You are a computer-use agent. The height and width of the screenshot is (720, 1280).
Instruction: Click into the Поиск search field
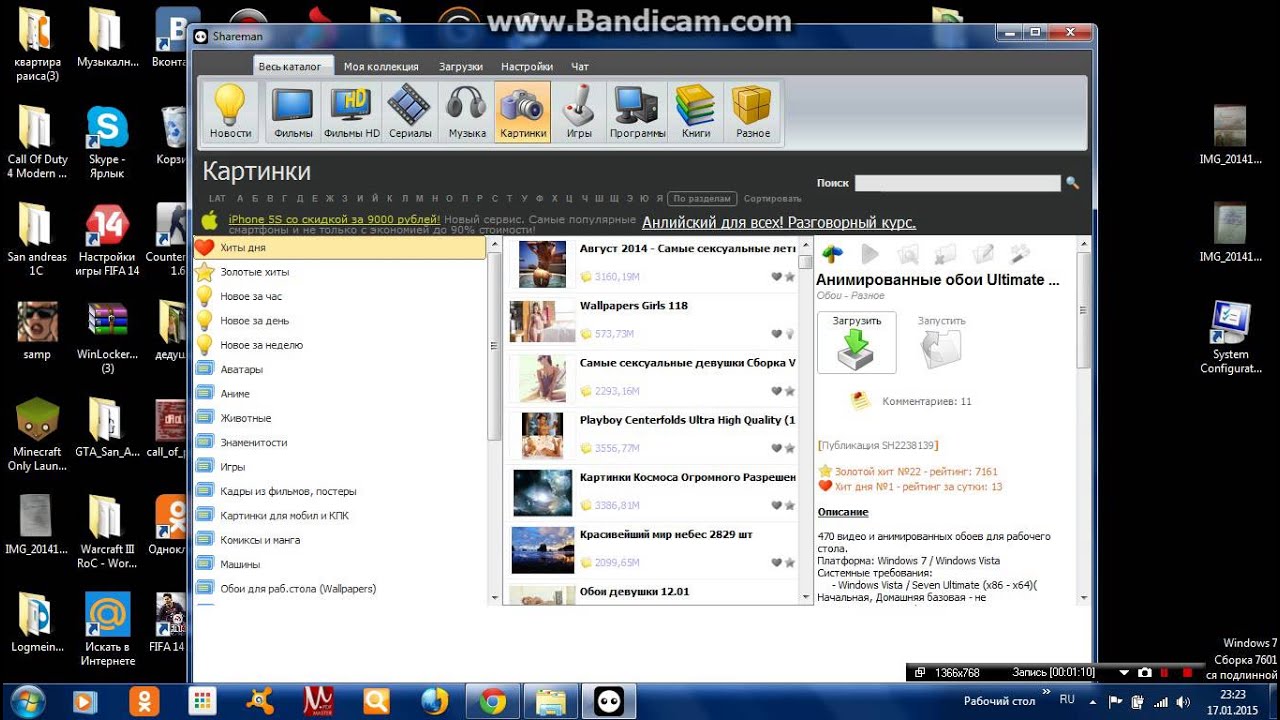[957, 183]
